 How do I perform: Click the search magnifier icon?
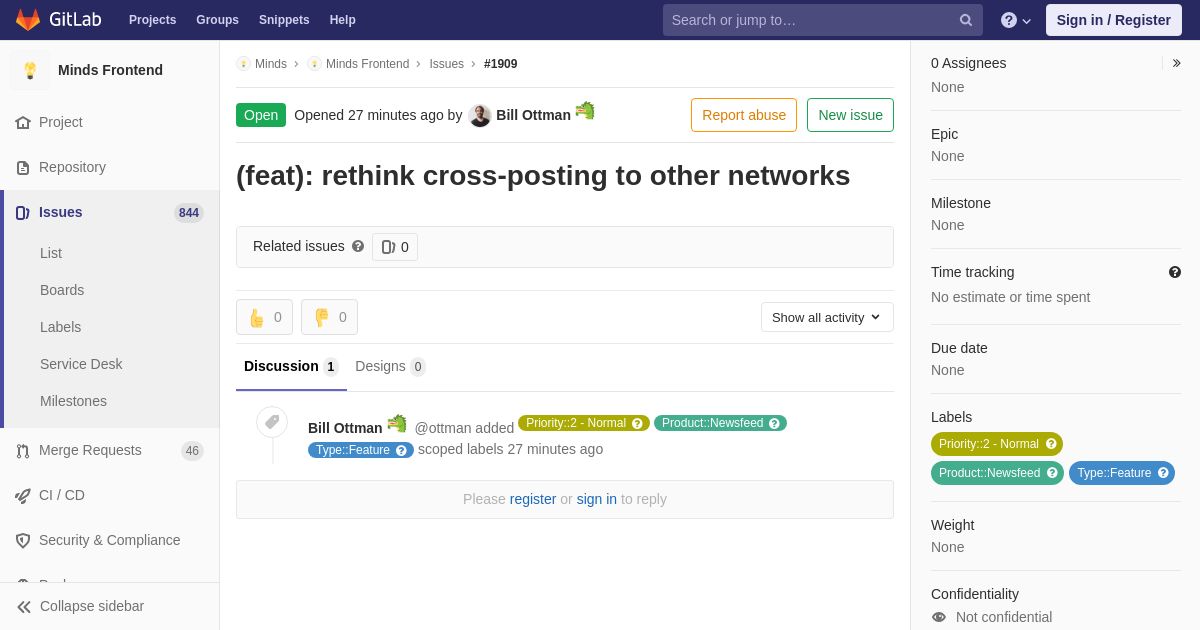coord(965,20)
